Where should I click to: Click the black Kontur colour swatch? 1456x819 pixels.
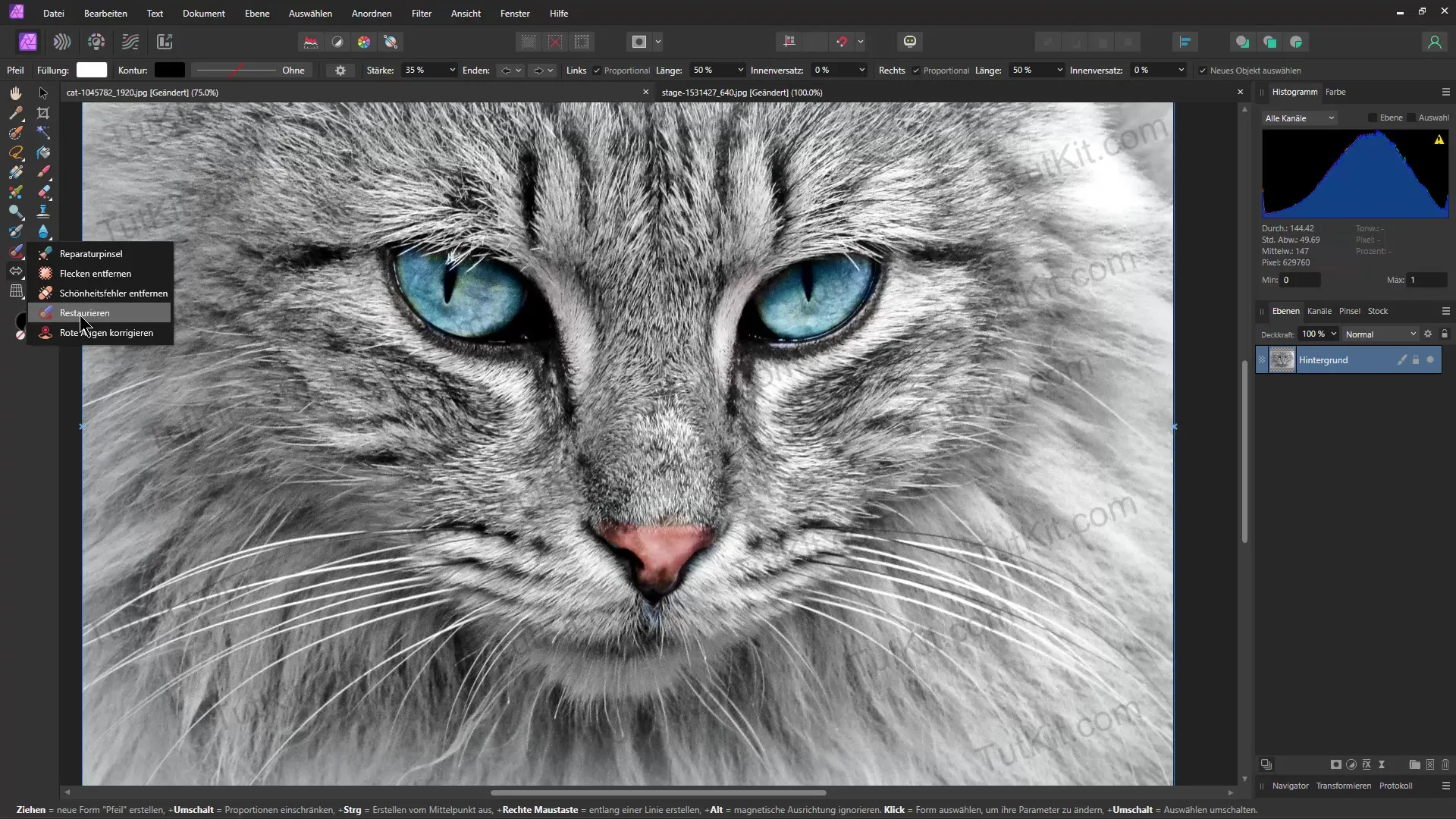[x=170, y=70]
